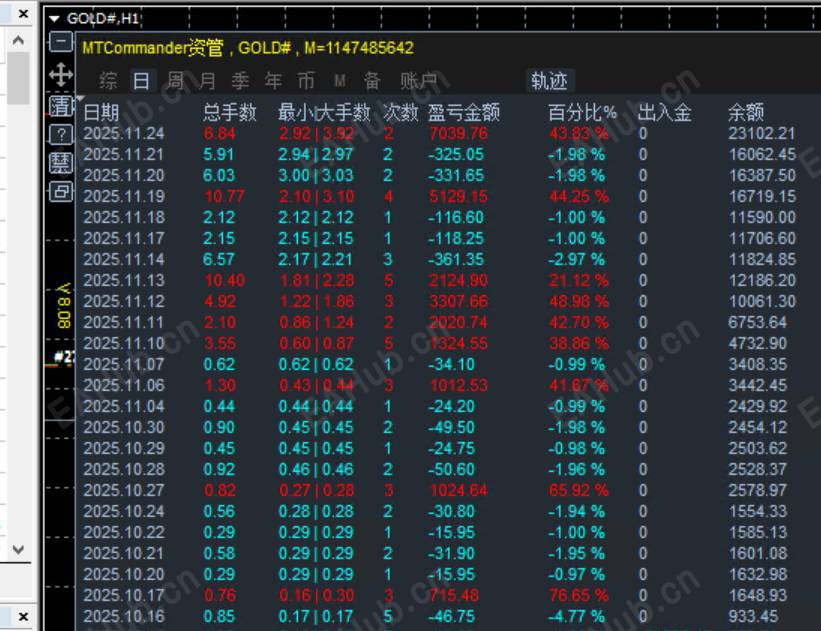Image resolution: width=821 pixels, height=631 pixels.
Task: Click the 日期 column header
Action: 101,112
